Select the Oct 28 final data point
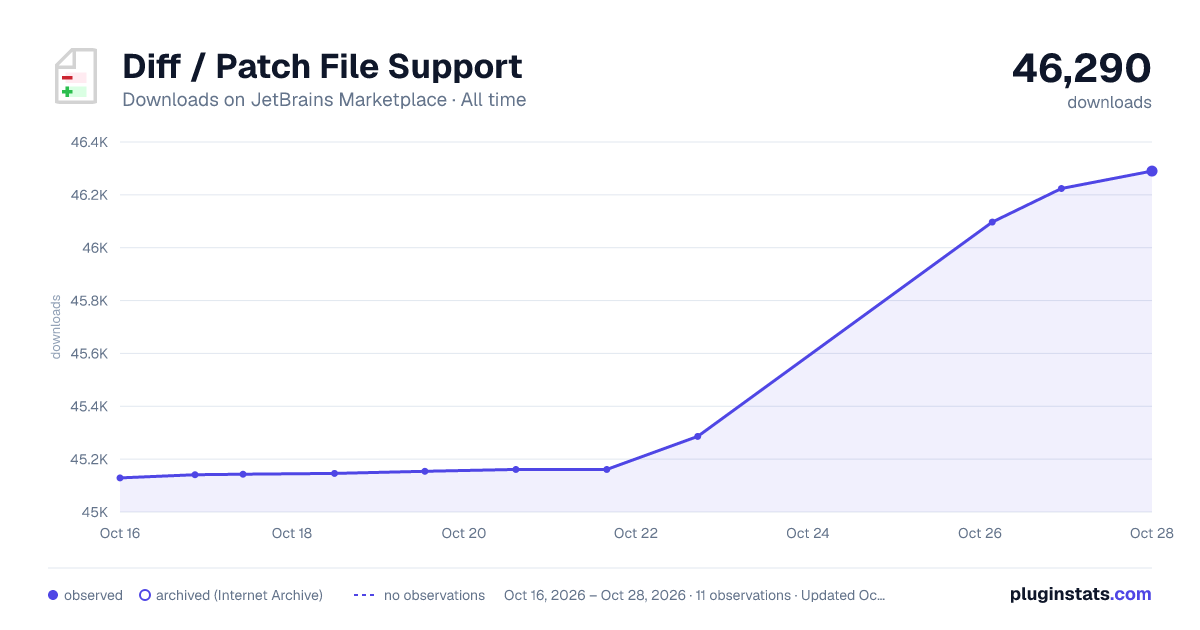Screen dimensions: 1200x630 tap(1152, 171)
